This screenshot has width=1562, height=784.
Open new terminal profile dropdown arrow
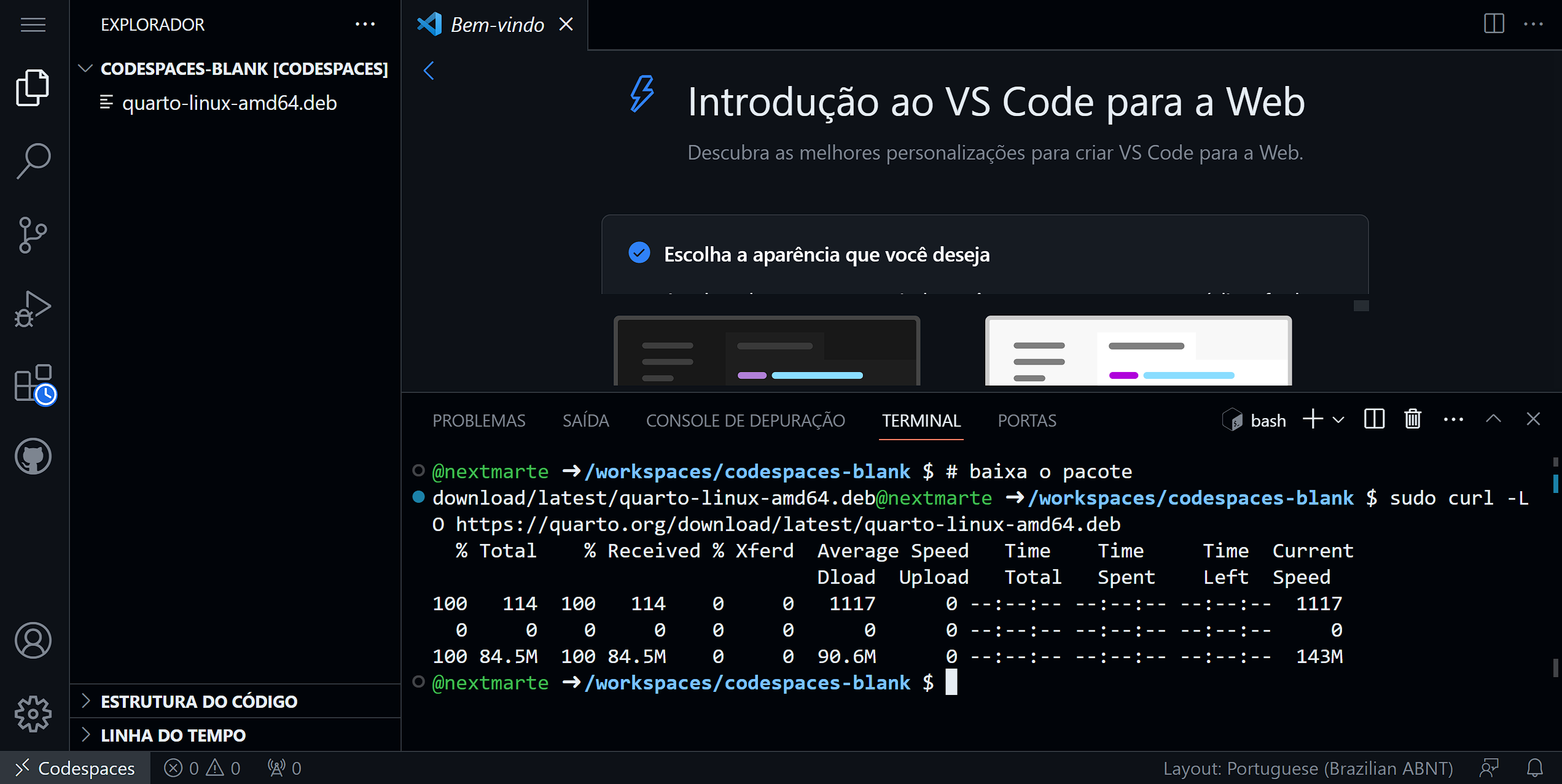tap(1339, 421)
